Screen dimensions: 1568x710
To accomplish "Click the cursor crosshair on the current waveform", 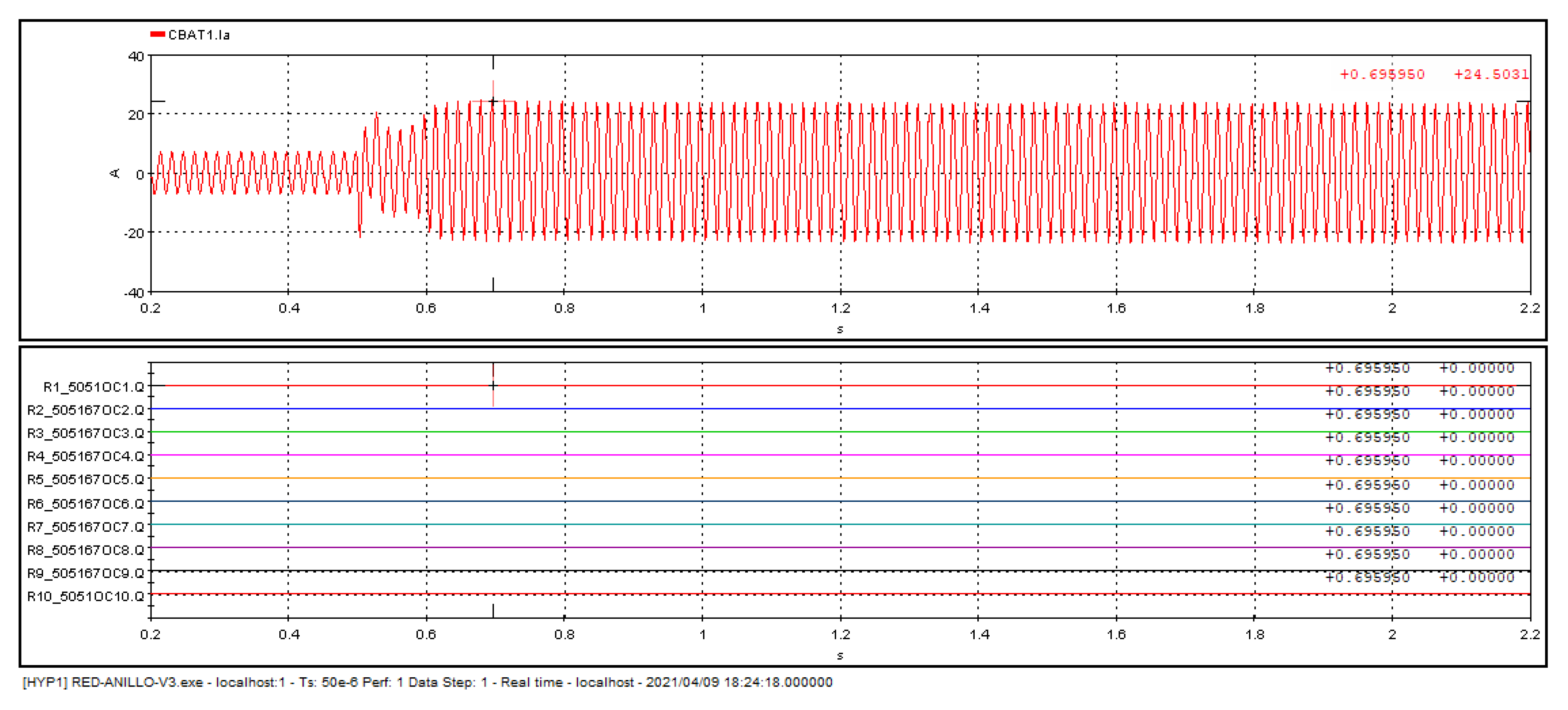I will [493, 101].
